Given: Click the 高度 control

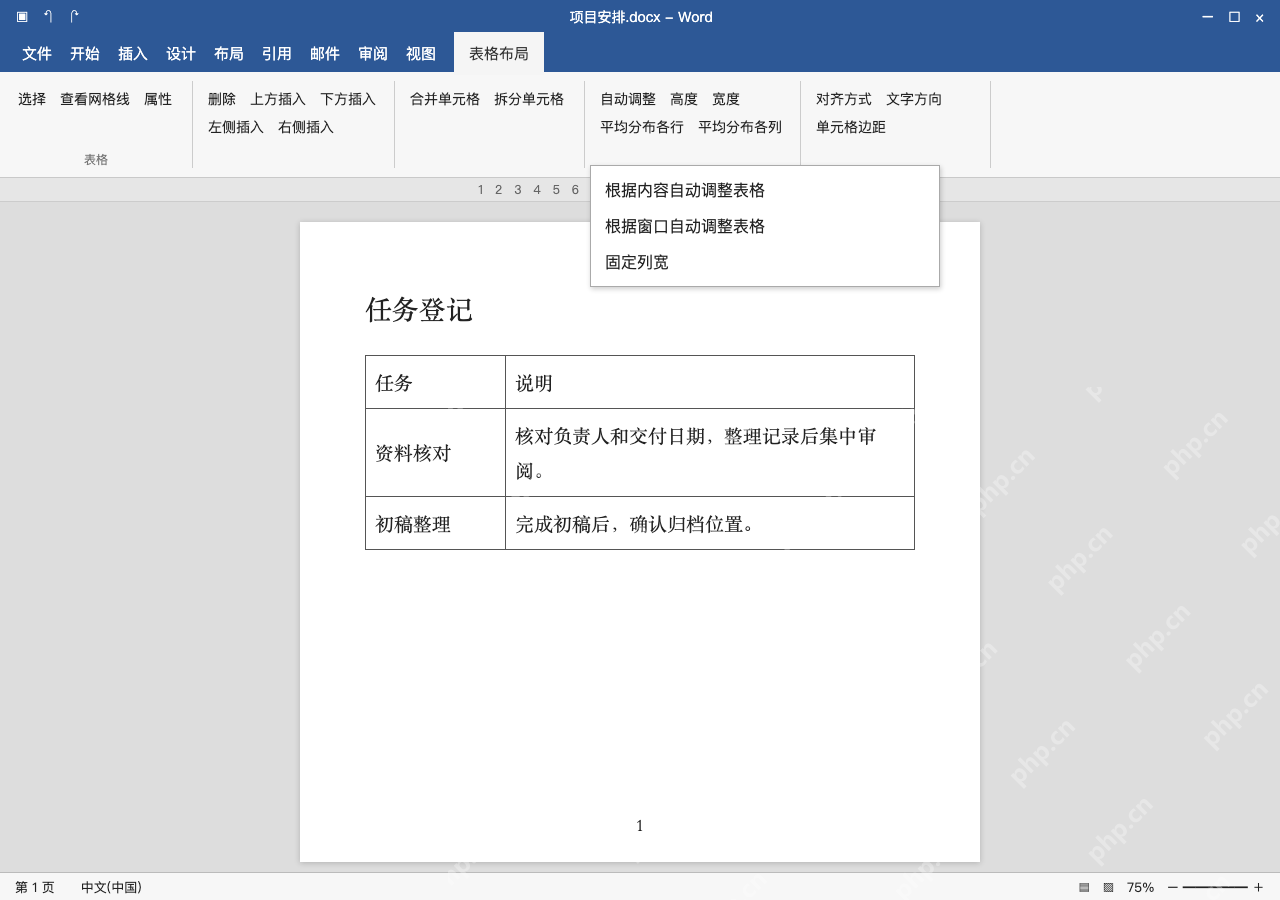Looking at the screenshot, I should [x=684, y=99].
